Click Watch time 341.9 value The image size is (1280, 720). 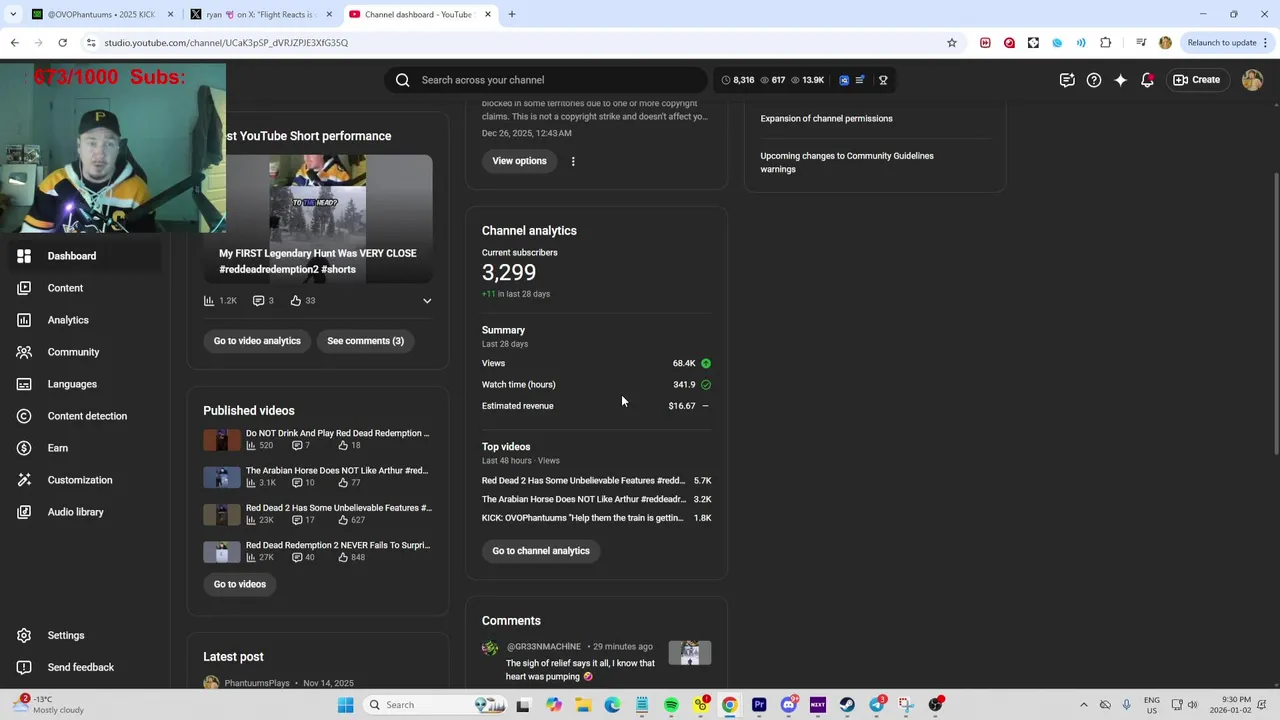pyautogui.click(x=684, y=385)
